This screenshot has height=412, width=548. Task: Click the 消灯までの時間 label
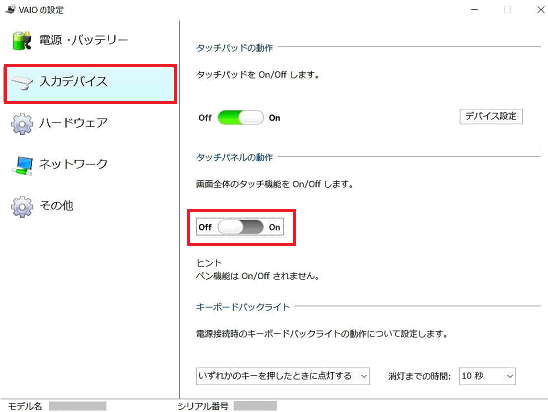pos(419,376)
